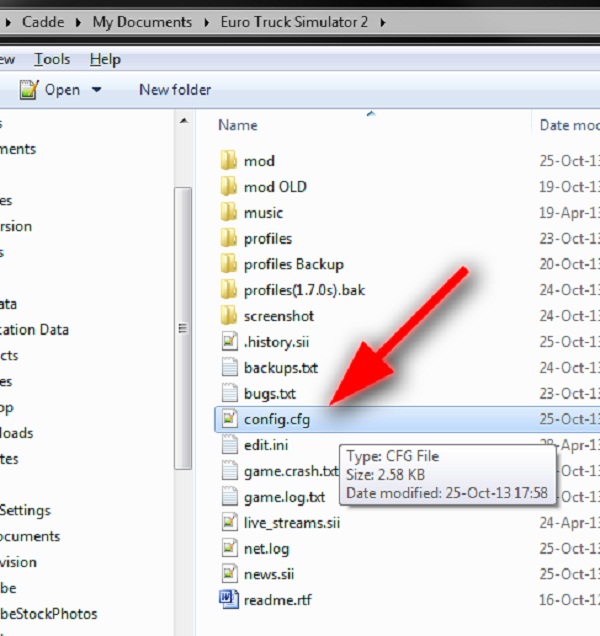Screen dimensions: 600x636
Task: Select the mod folder icon
Action: tap(229, 161)
